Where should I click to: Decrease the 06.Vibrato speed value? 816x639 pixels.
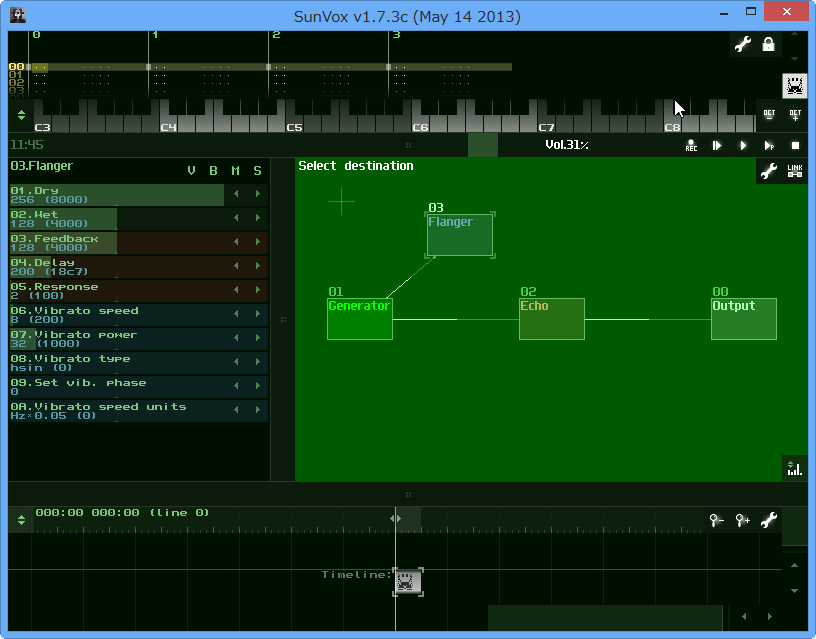click(x=236, y=313)
